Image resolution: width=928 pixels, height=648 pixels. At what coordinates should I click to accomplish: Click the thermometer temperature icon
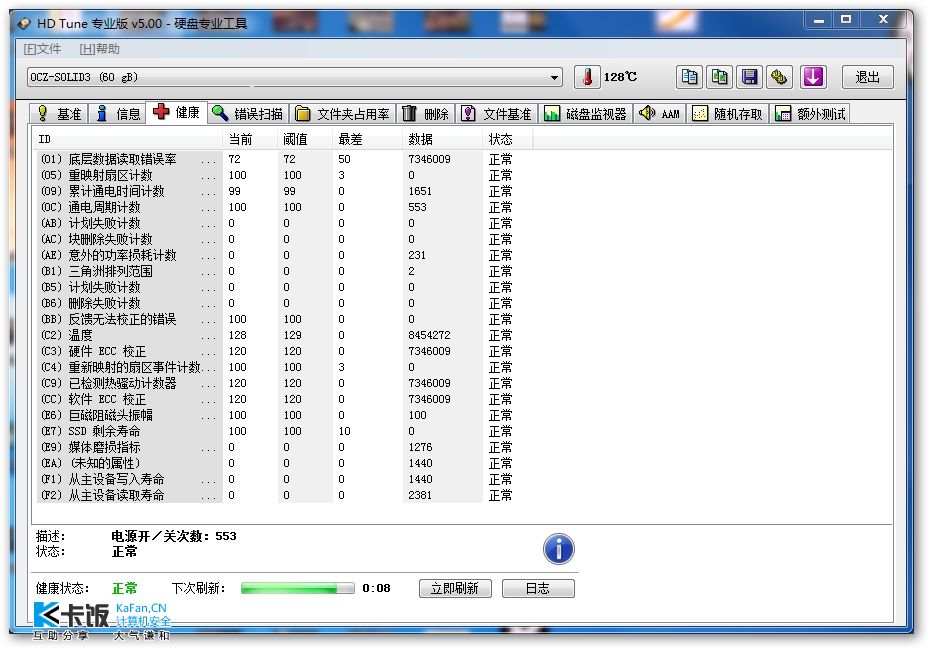587,77
